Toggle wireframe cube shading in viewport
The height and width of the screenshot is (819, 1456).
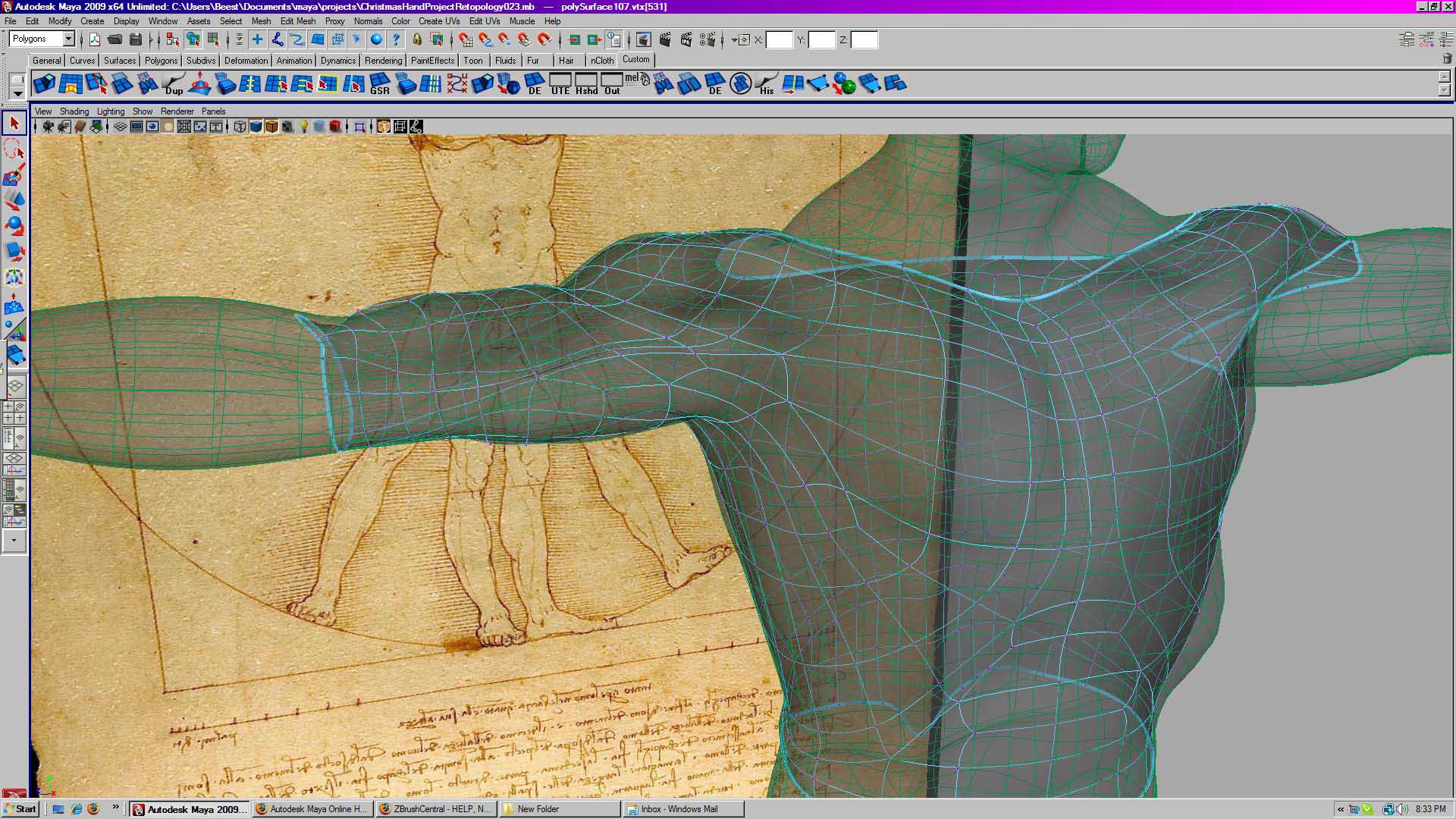(240, 127)
